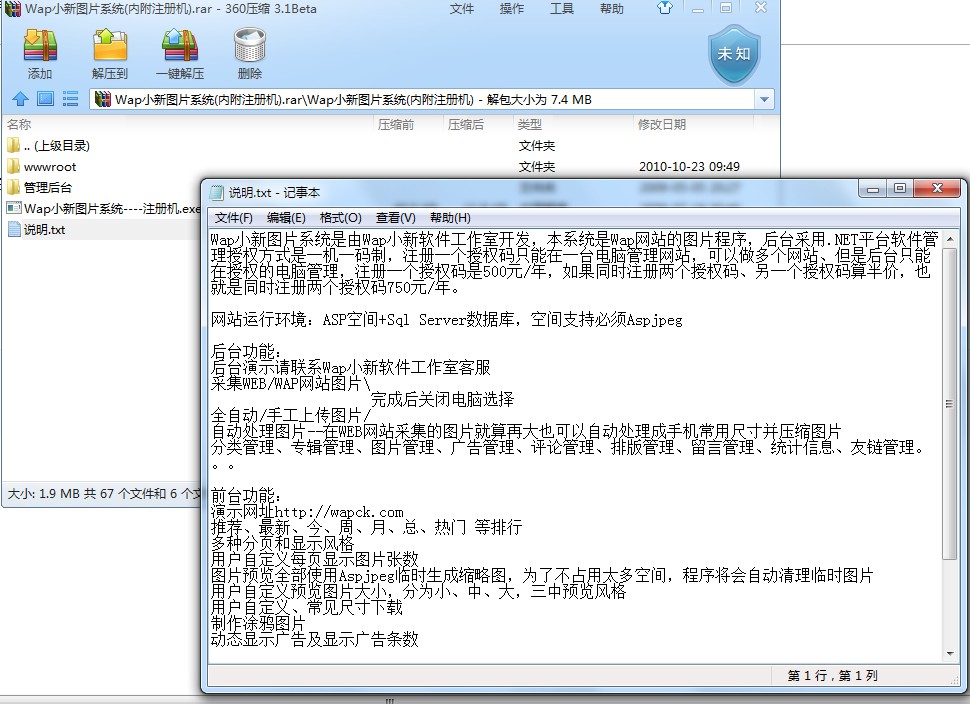The height and width of the screenshot is (704, 970).
Task: Open Notepad's 格式(O) menu
Action: 340,218
